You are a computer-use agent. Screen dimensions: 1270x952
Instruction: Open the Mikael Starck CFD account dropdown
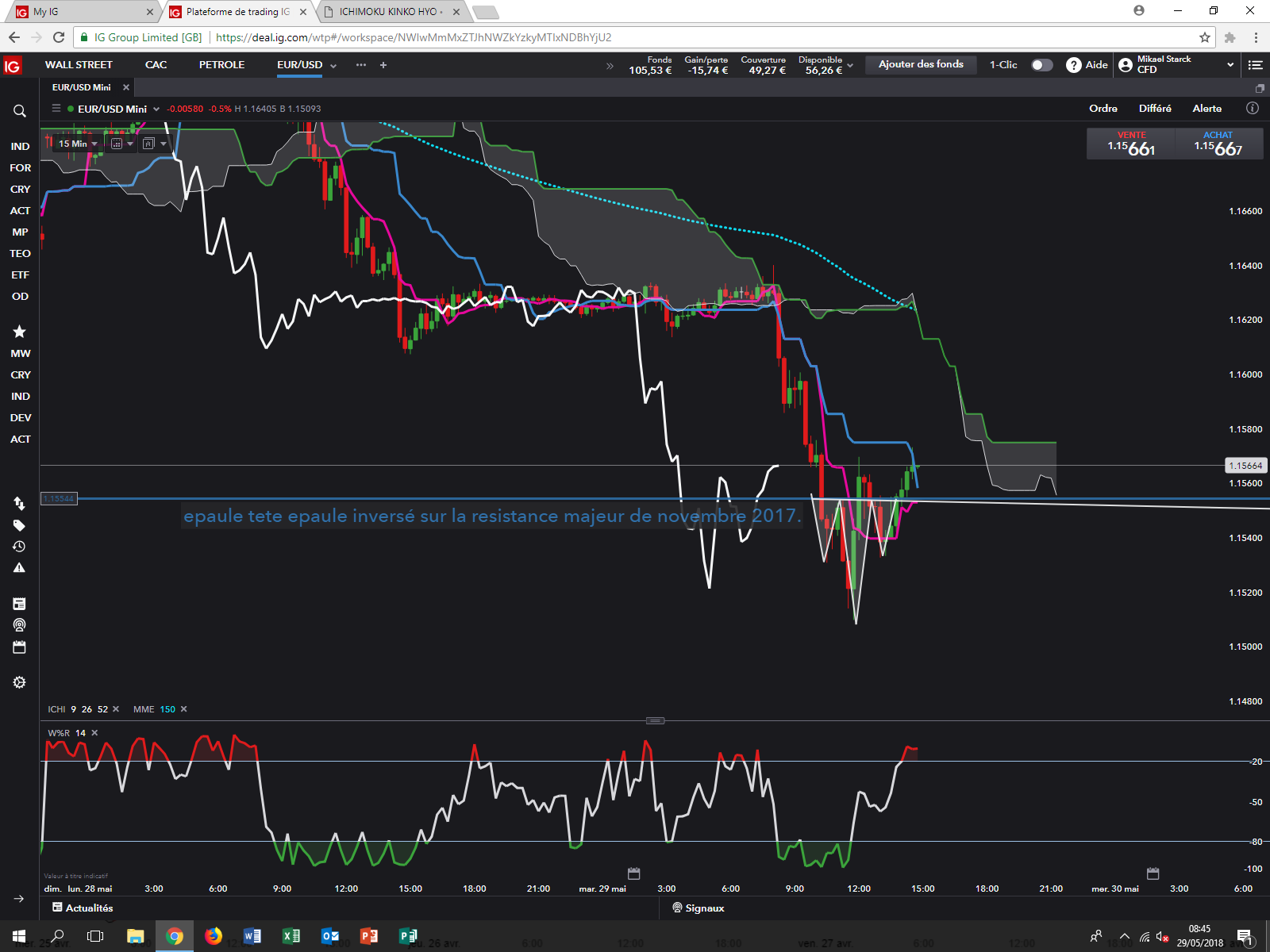[x=1176, y=65]
